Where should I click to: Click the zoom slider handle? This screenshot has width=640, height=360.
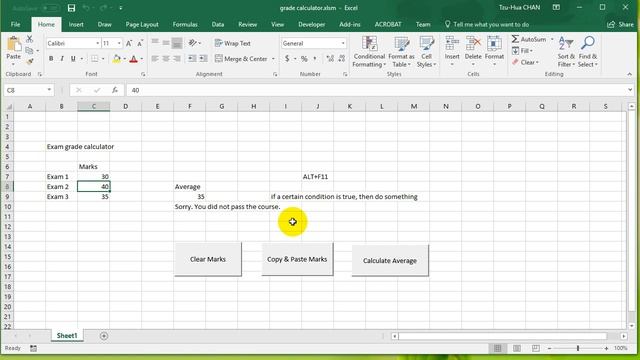(578, 348)
